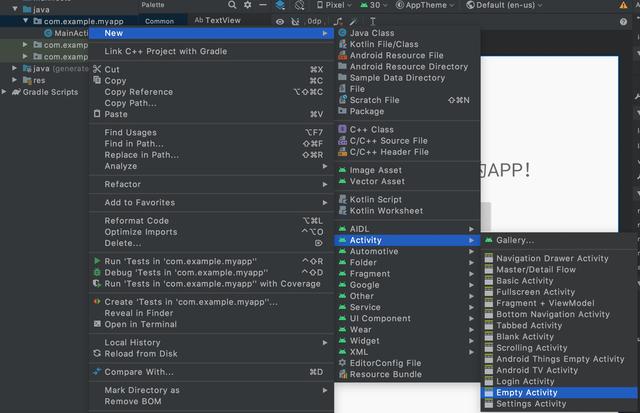640x413 pixels.
Task: Choose Navigation Drawer Activity
Action: tap(559, 258)
